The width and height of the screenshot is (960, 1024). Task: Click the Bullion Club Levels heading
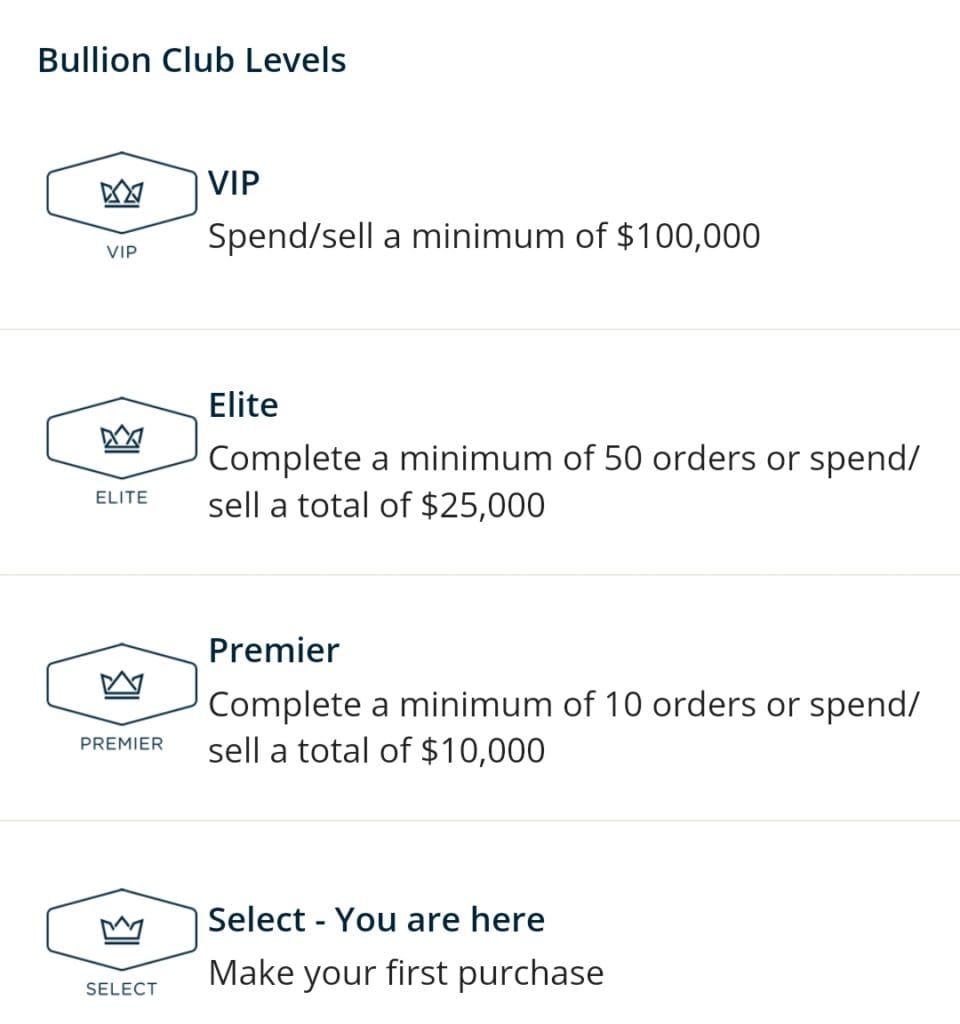[x=192, y=60]
